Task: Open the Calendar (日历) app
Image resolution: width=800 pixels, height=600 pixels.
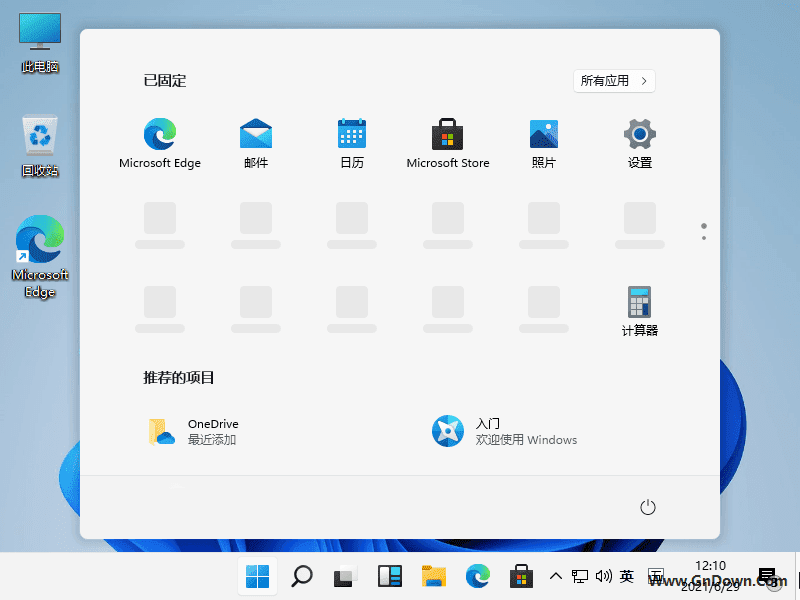Action: tap(351, 135)
